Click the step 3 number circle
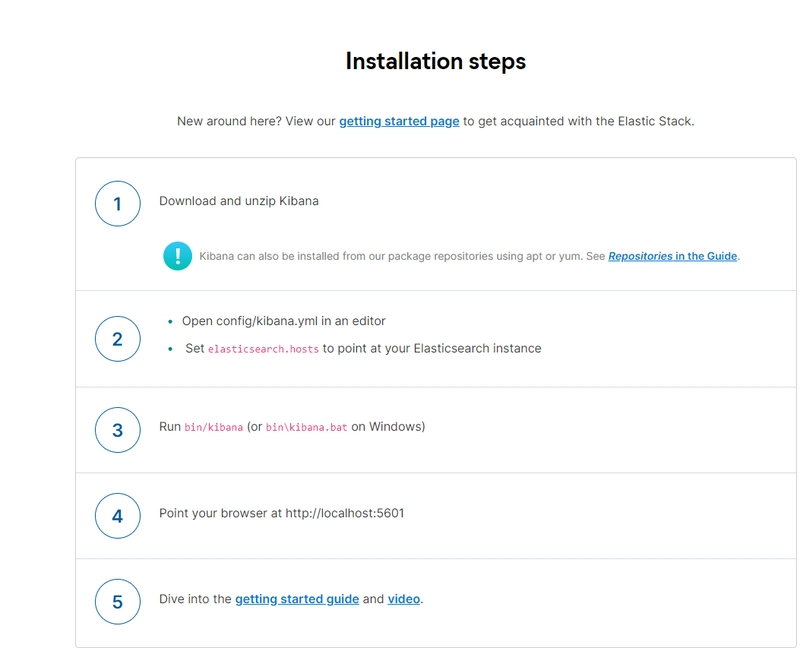The width and height of the screenshot is (800, 648). pos(117,430)
